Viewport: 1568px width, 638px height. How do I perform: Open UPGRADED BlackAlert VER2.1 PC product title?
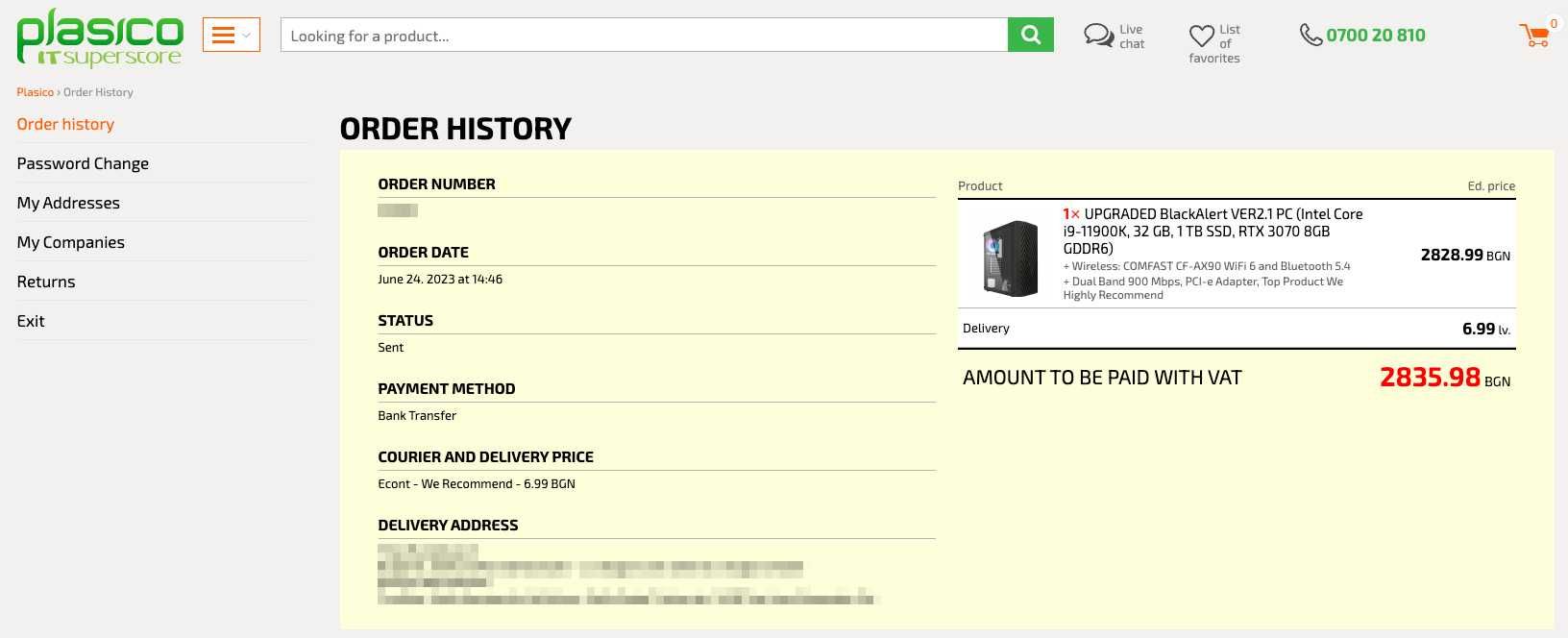click(1213, 231)
